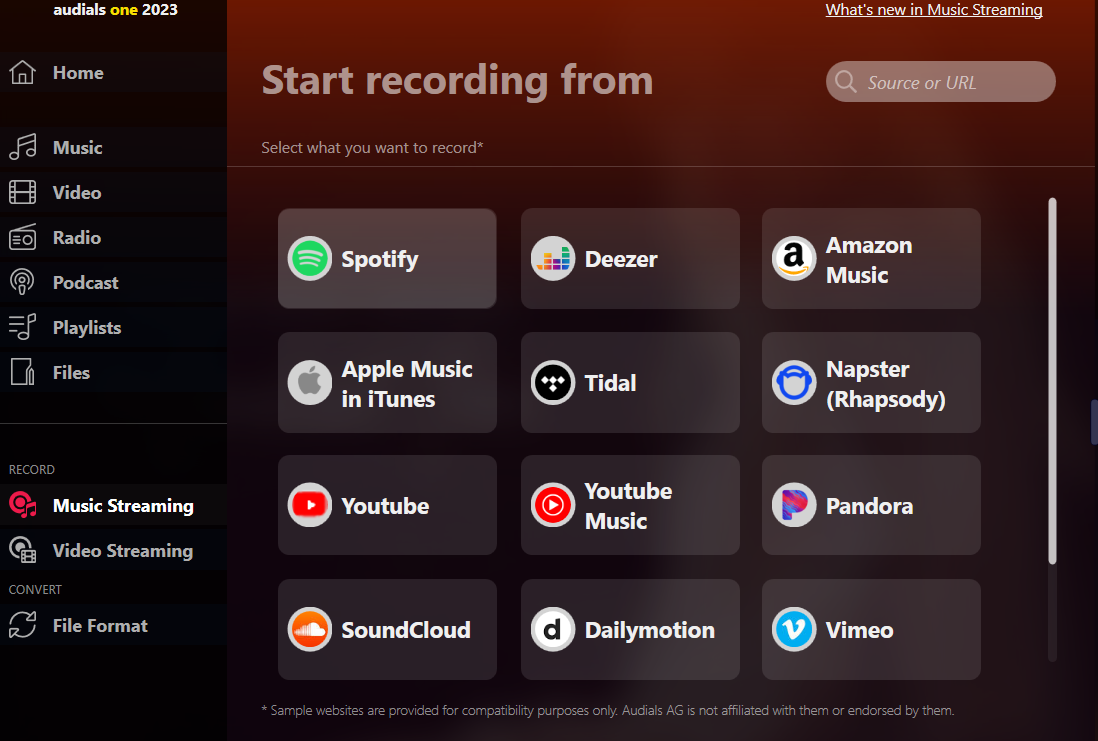Screen dimensions: 1098x741
Task: Select Dailymotion label
Action: (649, 630)
